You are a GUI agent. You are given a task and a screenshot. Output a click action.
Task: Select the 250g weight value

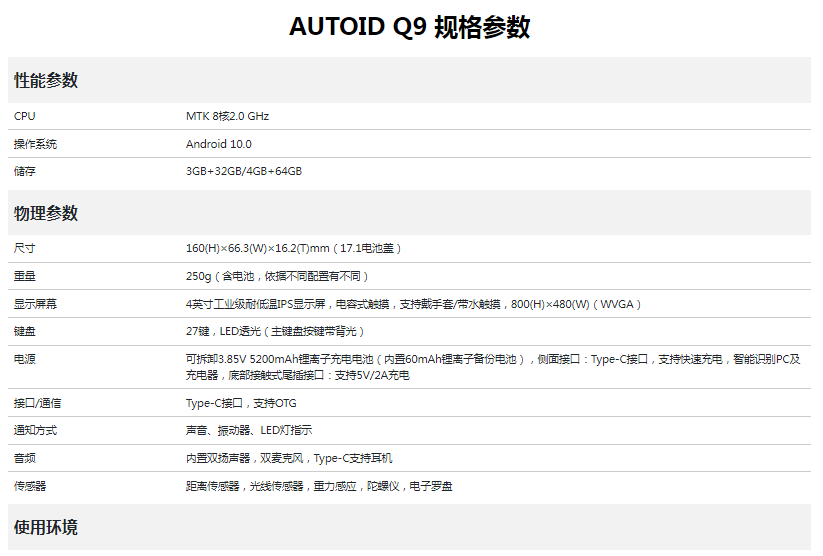pos(277,276)
